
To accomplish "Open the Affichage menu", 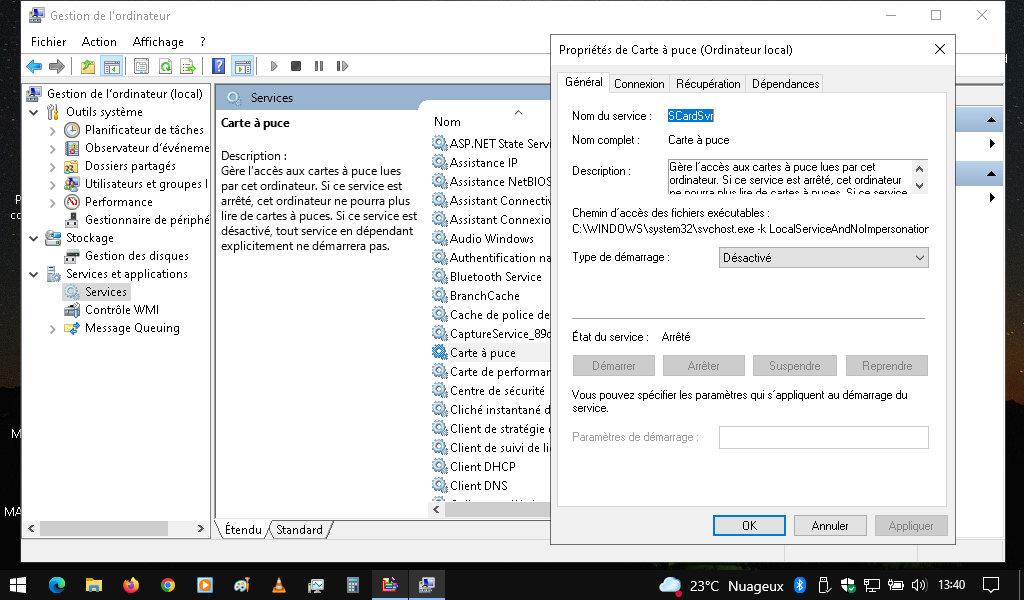I will tap(158, 42).
